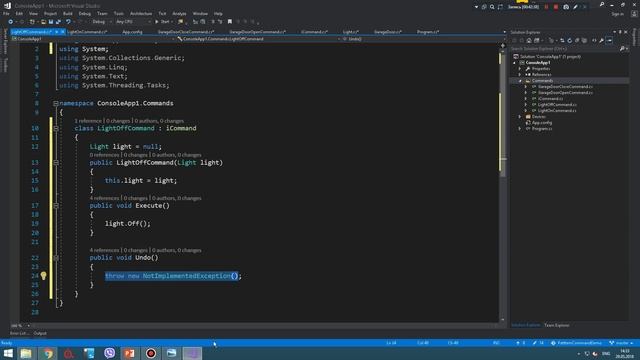Open the Tools menu
This screenshot has width=640, height=360.
pyautogui.click(x=118, y=13)
